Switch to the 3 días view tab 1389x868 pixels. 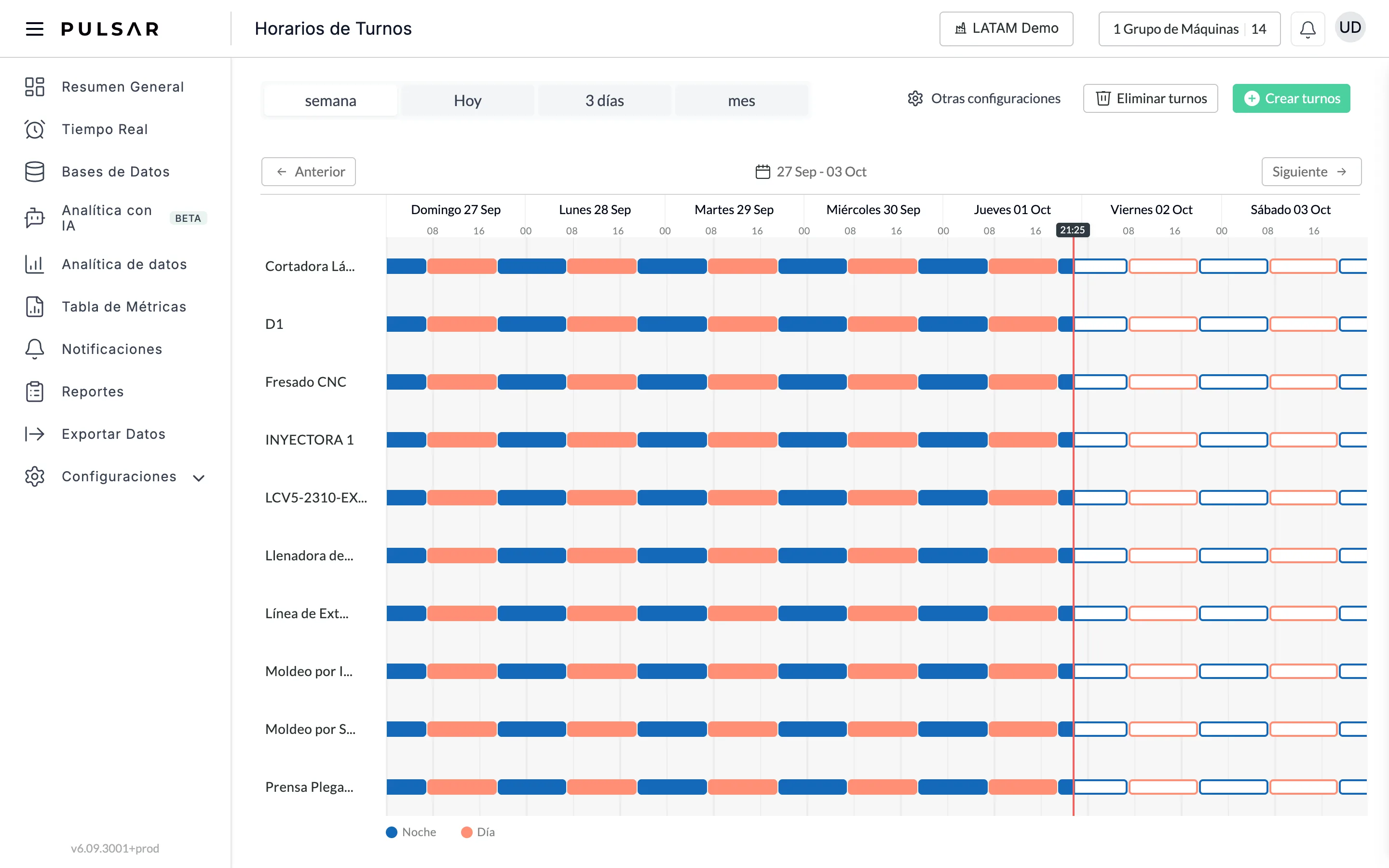[604, 100]
